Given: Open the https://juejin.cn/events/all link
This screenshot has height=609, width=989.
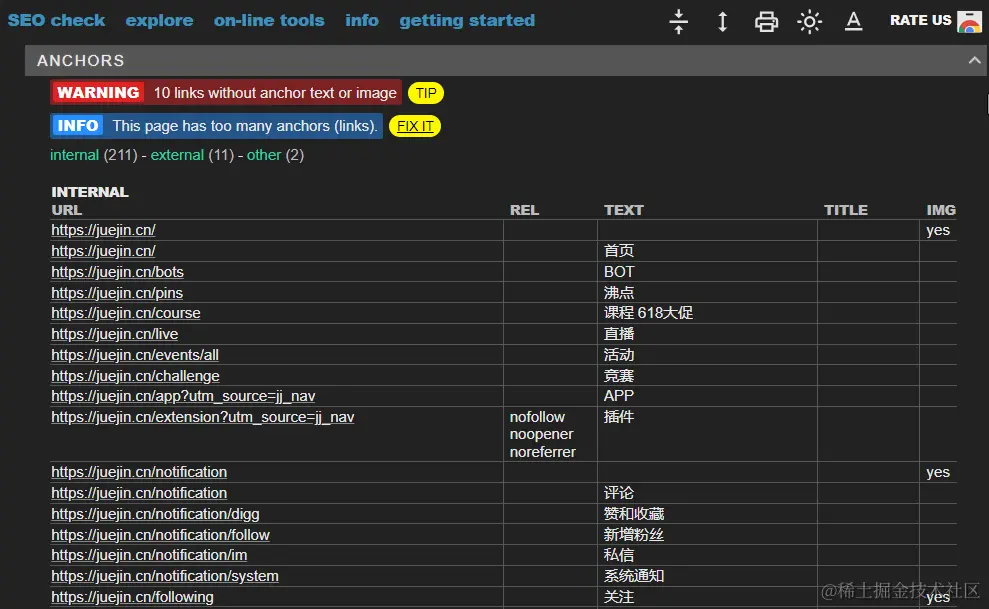Looking at the screenshot, I should 135,355.
